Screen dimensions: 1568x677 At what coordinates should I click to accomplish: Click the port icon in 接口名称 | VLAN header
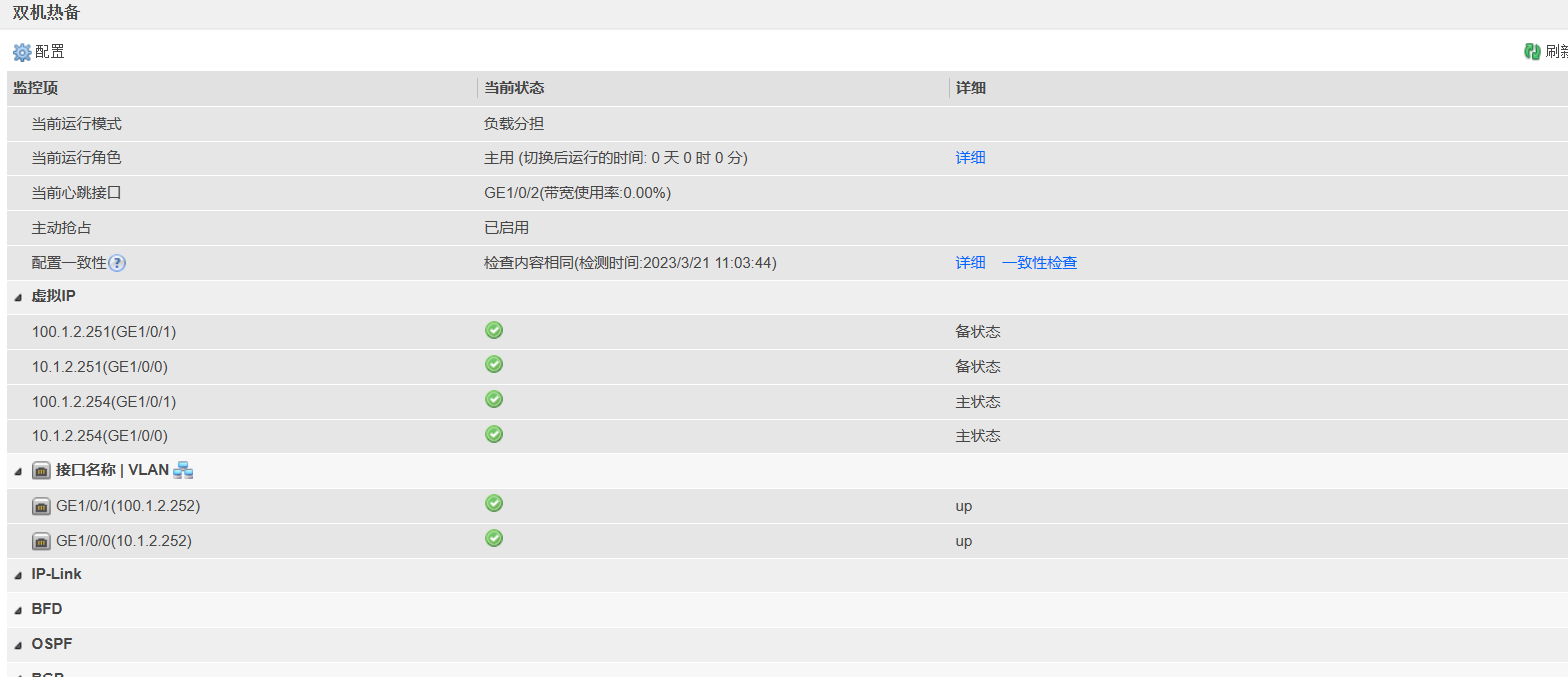point(41,470)
